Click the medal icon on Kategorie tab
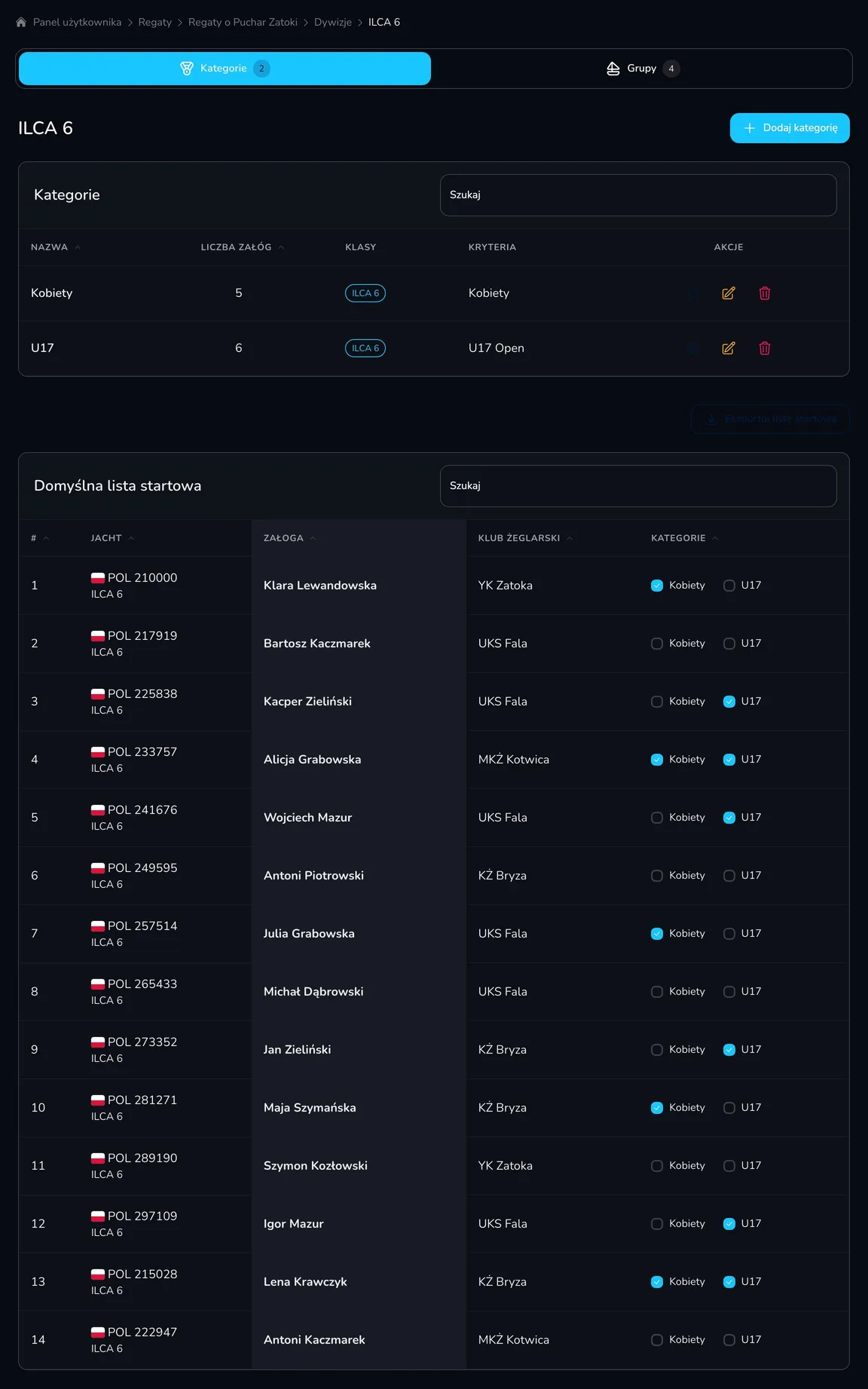Image resolution: width=868 pixels, height=1389 pixels. point(187,69)
